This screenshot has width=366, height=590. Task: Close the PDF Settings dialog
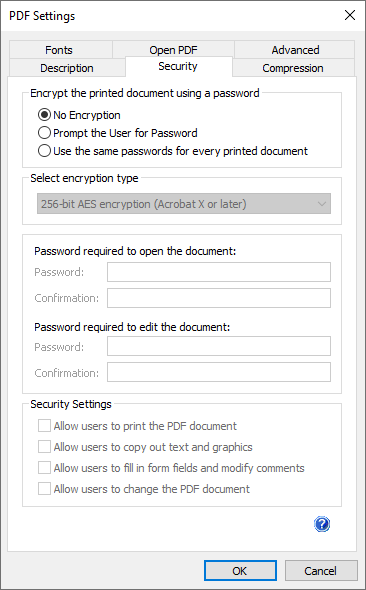350,15
